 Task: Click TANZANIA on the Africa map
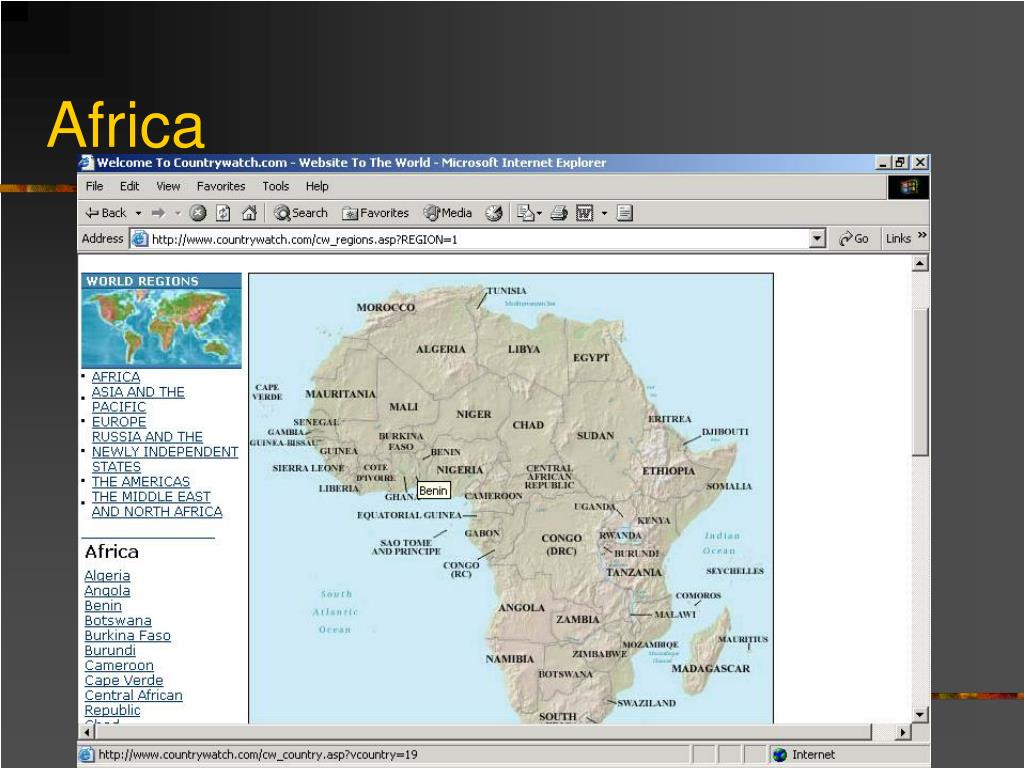click(x=633, y=572)
